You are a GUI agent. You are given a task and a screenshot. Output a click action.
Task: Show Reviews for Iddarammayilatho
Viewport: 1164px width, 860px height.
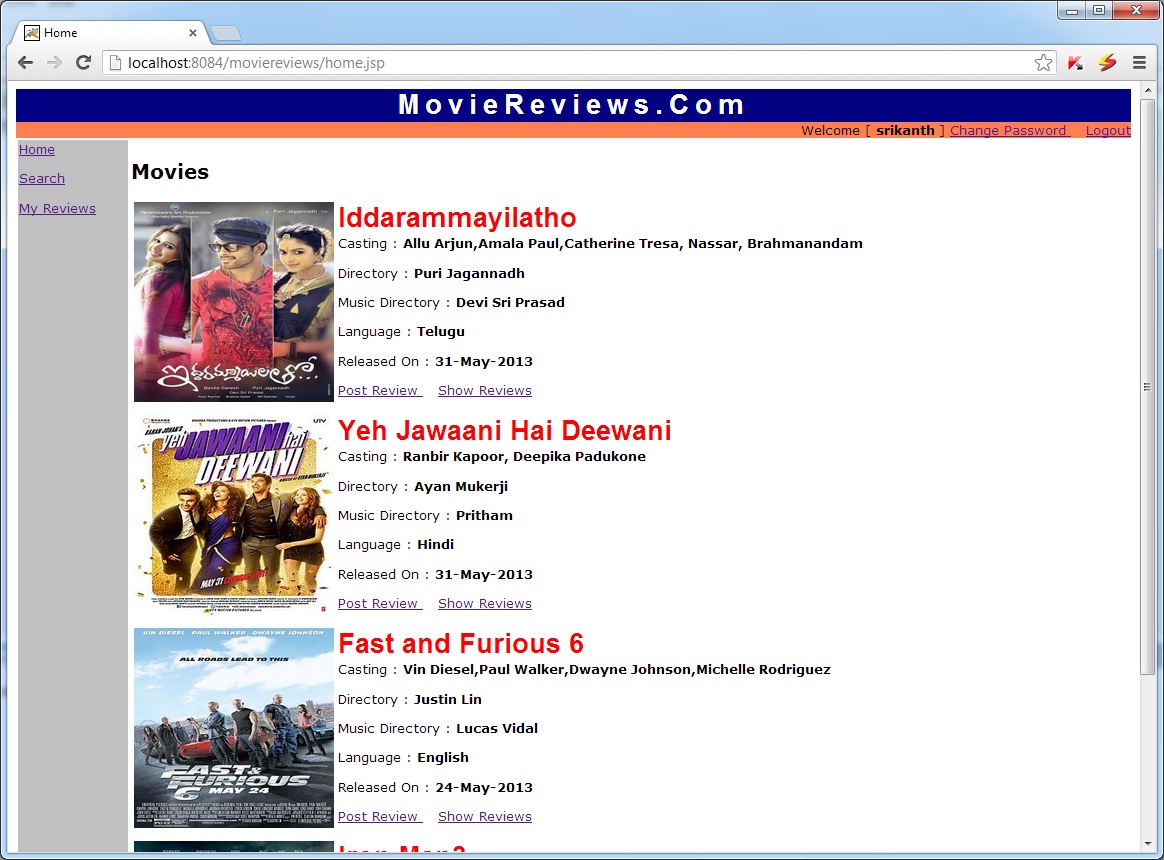[485, 391]
